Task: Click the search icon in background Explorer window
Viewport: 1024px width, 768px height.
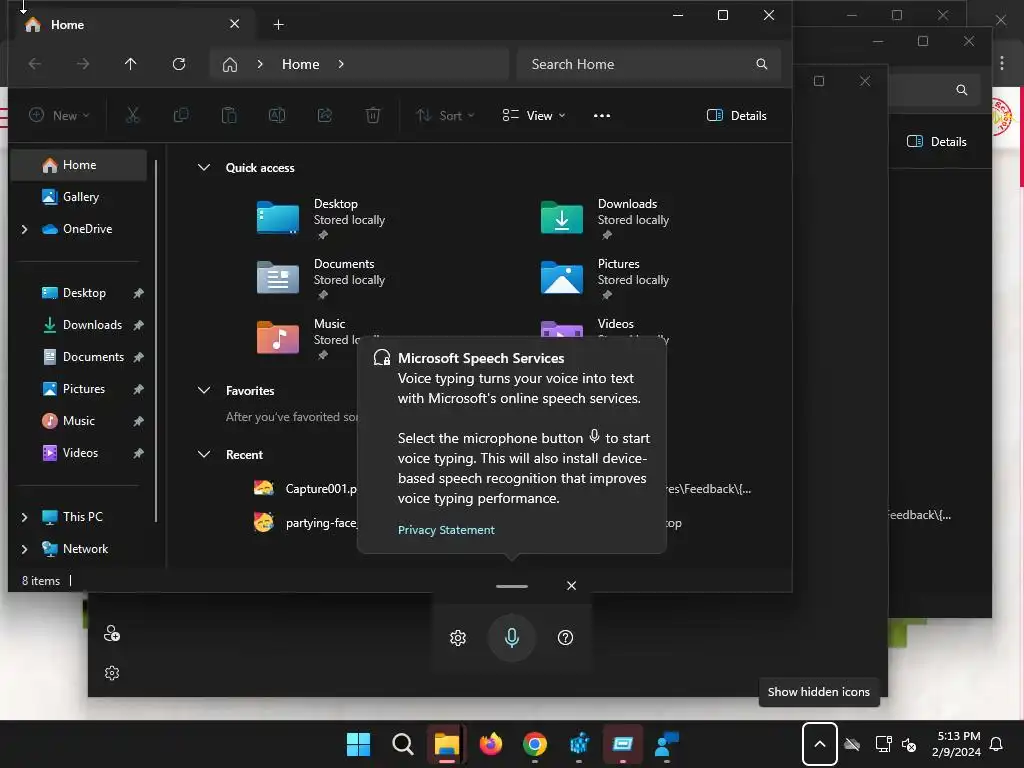Action: [x=961, y=90]
